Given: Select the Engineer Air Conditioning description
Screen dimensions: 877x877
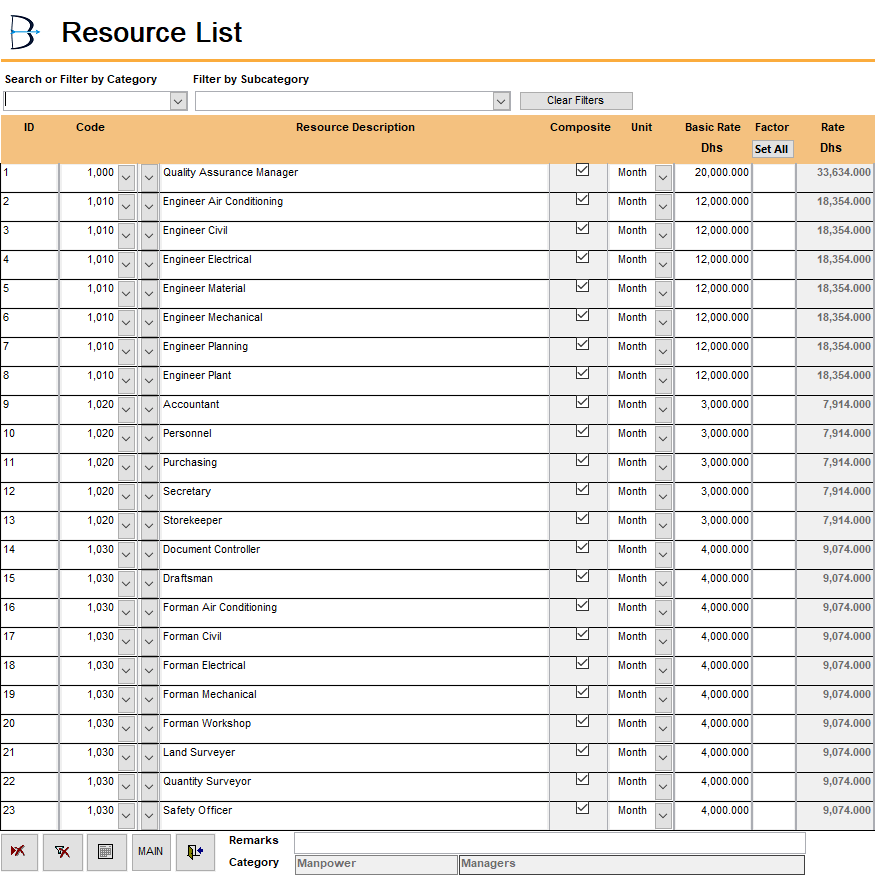Looking at the screenshot, I should pyautogui.click(x=223, y=201).
